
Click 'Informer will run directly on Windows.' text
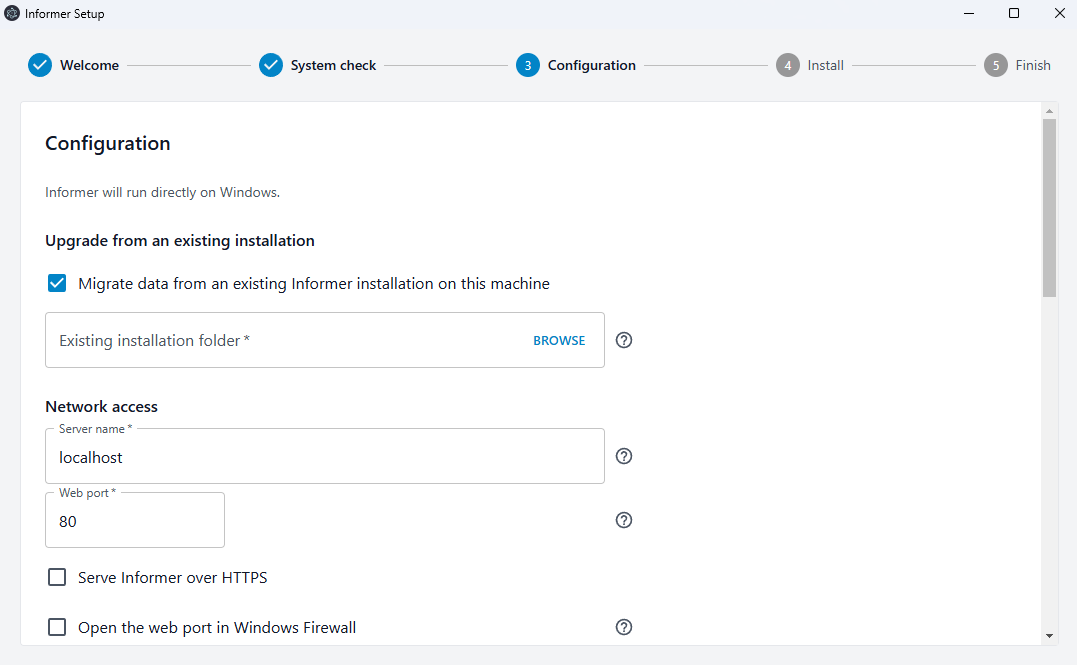click(x=163, y=192)
